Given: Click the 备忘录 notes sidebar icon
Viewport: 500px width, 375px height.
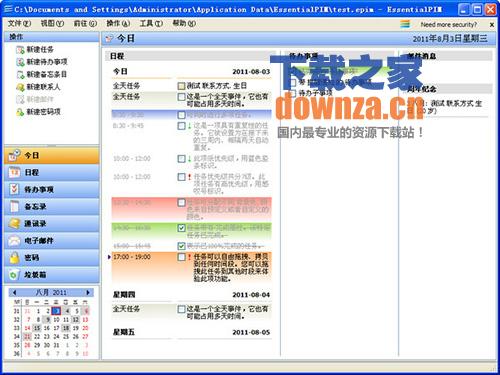Looking at the screenshot, I should point(14,206).
